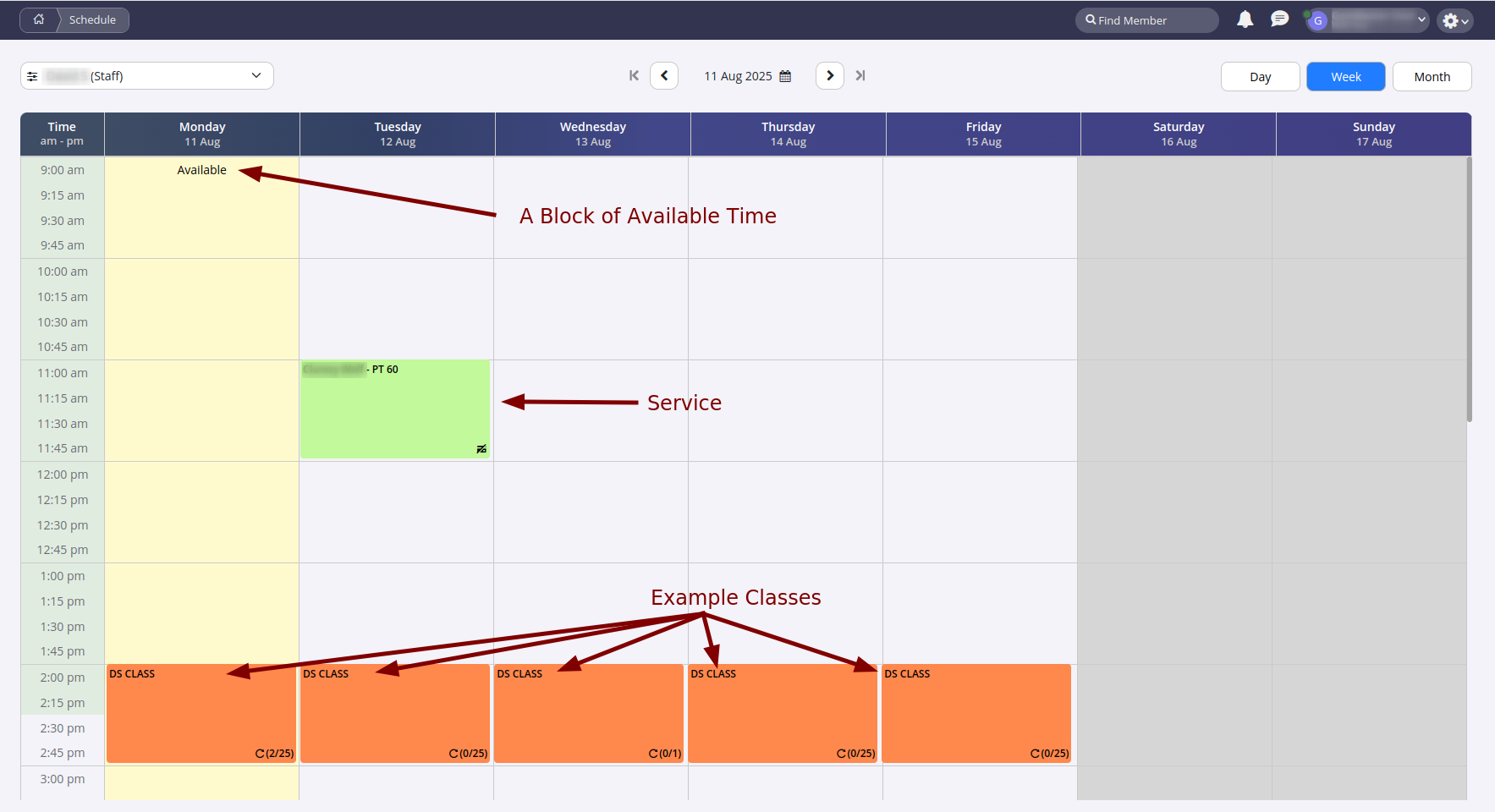The height and width of the screenshot is (812, 1495).
Task: Jump to first week arrow icon
Action: coord(634,76)
